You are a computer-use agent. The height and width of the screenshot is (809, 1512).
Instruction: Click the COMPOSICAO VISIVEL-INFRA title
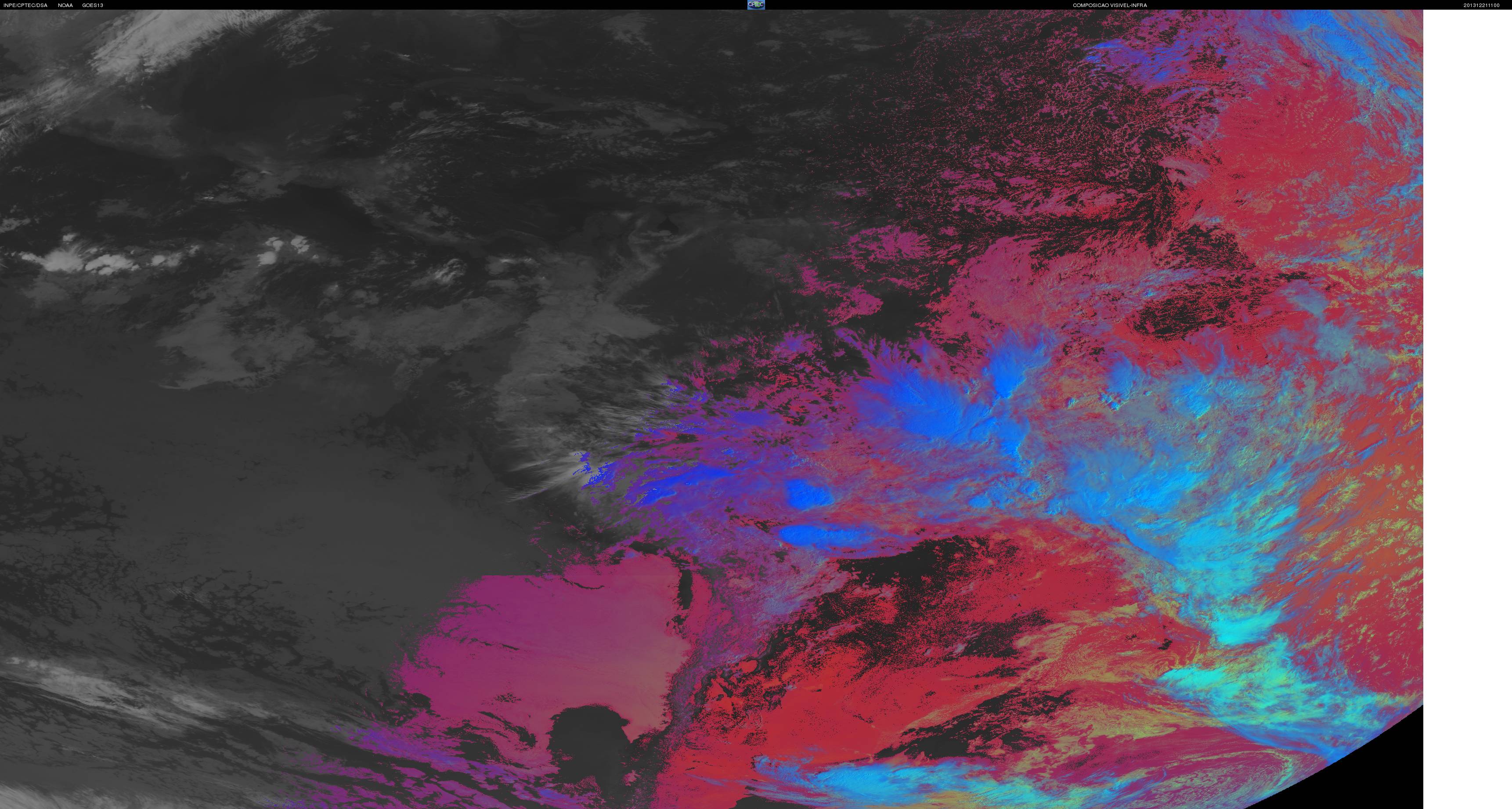1110,5
